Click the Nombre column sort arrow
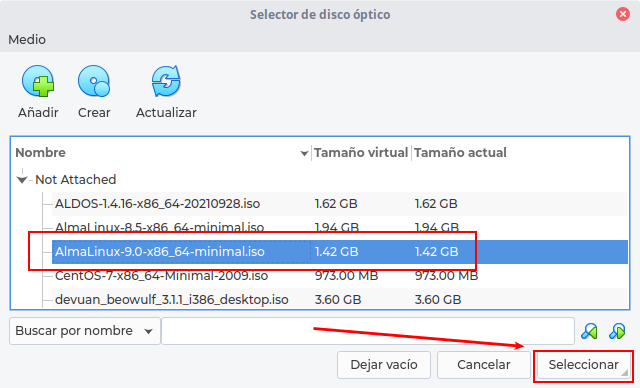 coord(304,153)
